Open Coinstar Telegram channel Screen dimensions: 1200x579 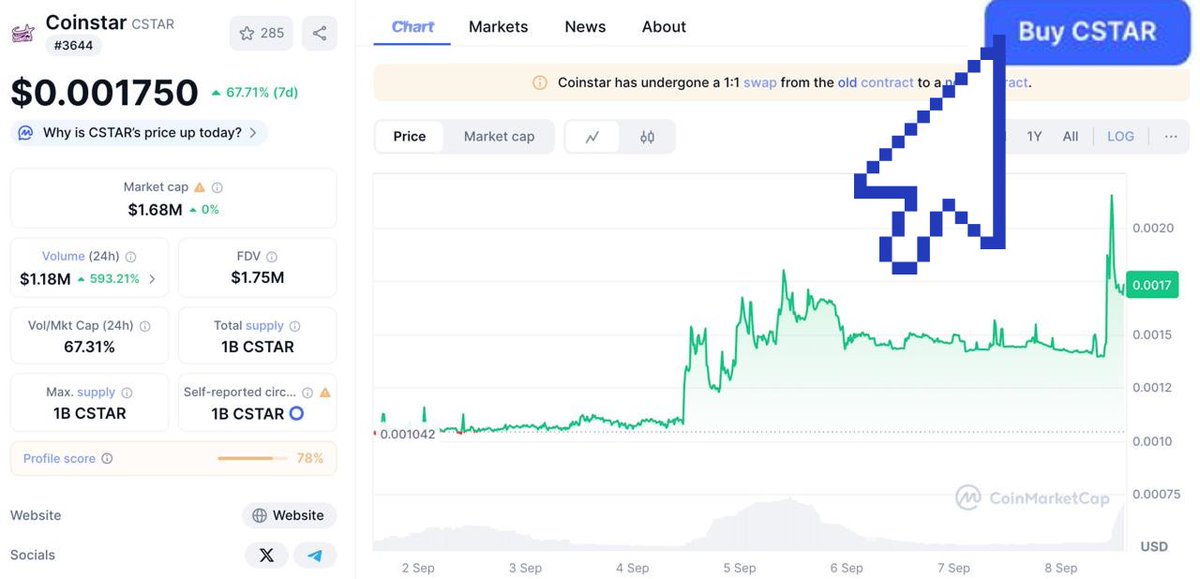click(x=315, y=555)
